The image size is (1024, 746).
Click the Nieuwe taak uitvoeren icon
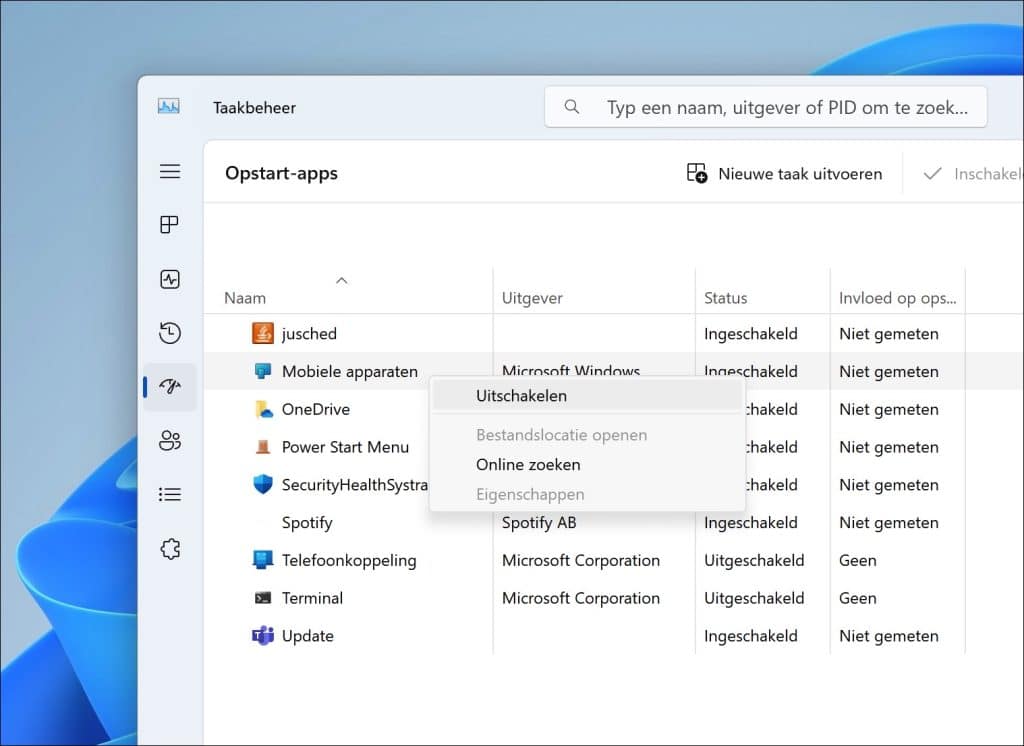pyautogui.click(x=697, y=173)
